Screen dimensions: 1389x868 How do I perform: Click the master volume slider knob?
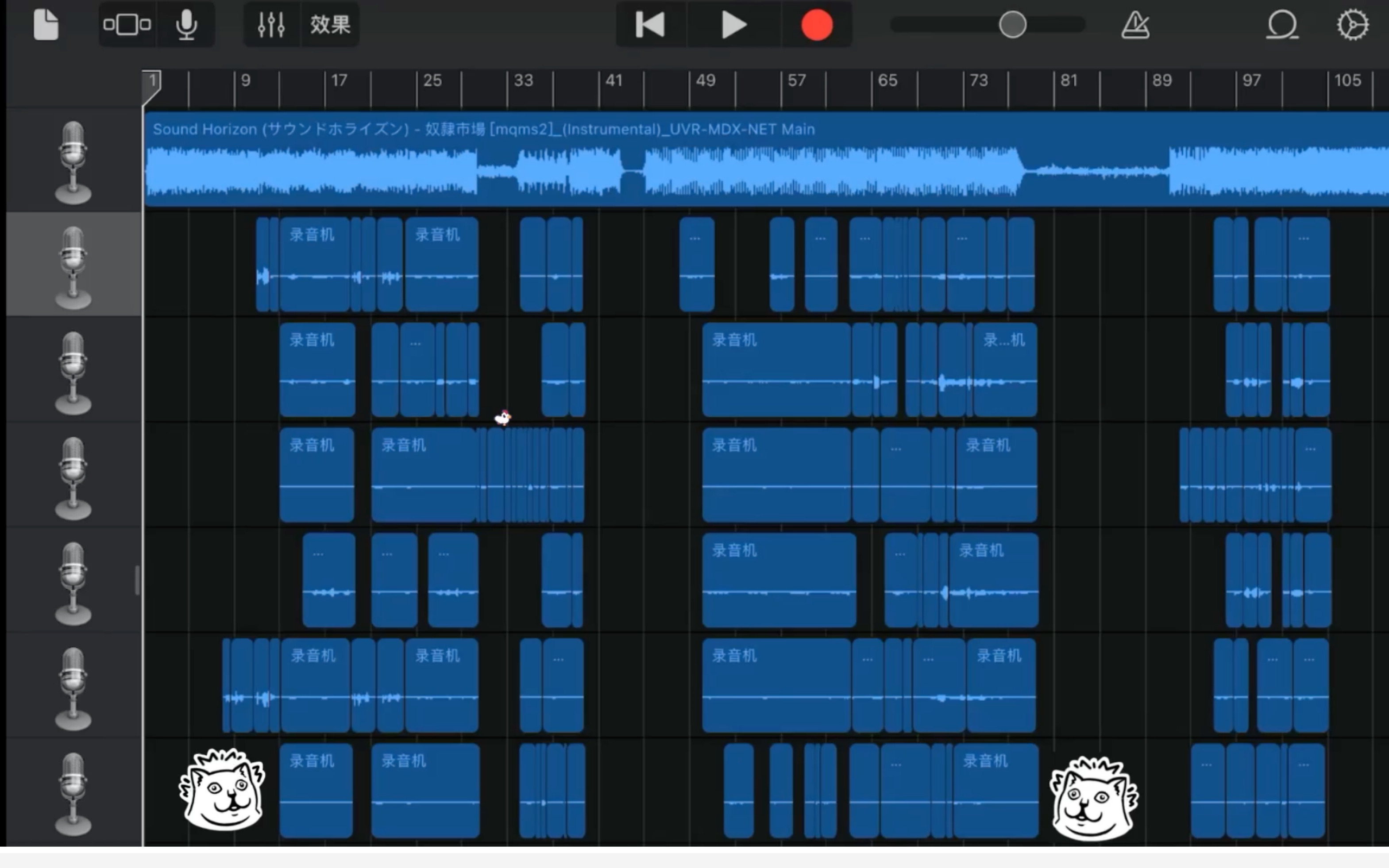tap(1012, 25)
